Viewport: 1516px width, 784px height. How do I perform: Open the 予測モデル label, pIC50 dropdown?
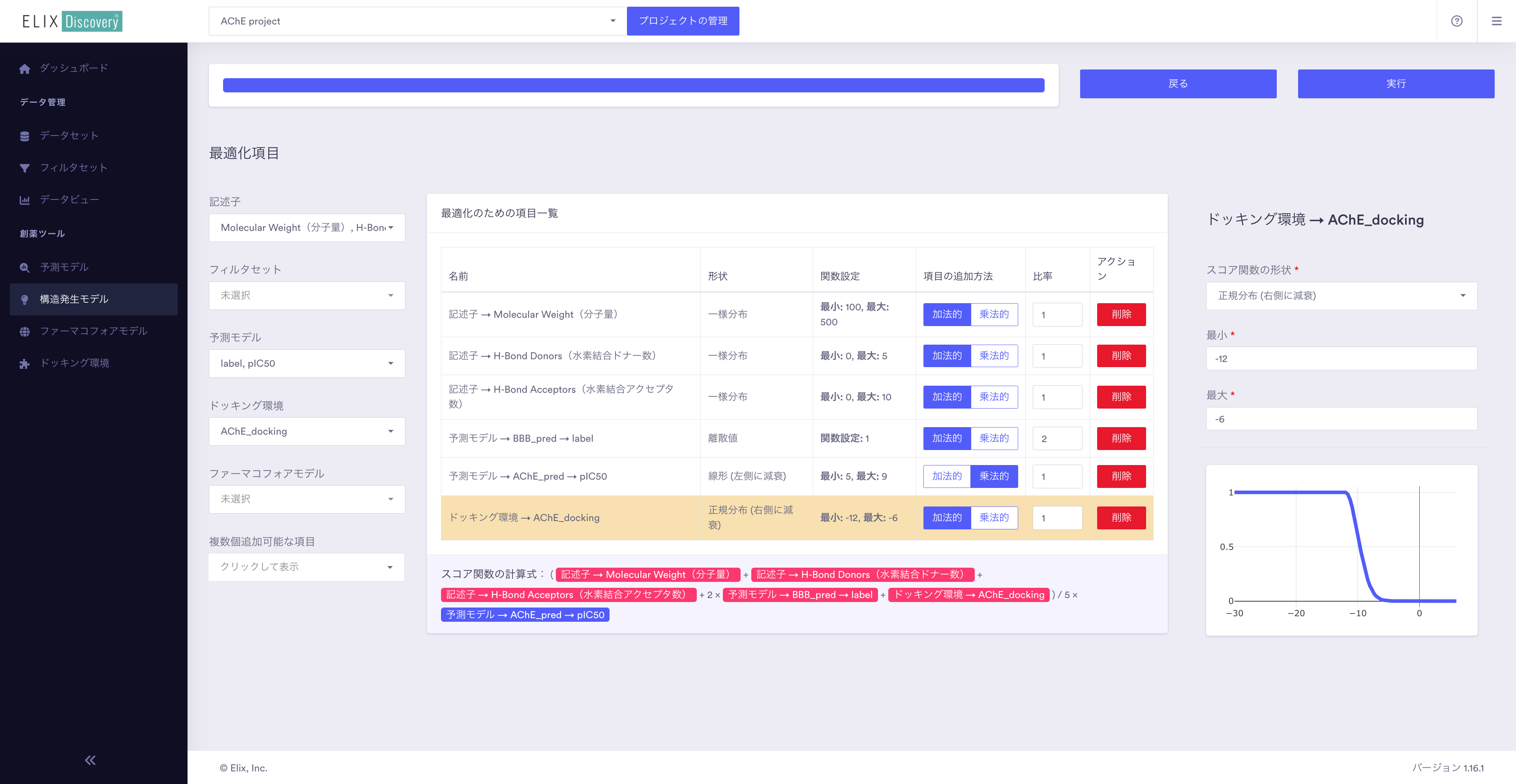tap(307, 364)
